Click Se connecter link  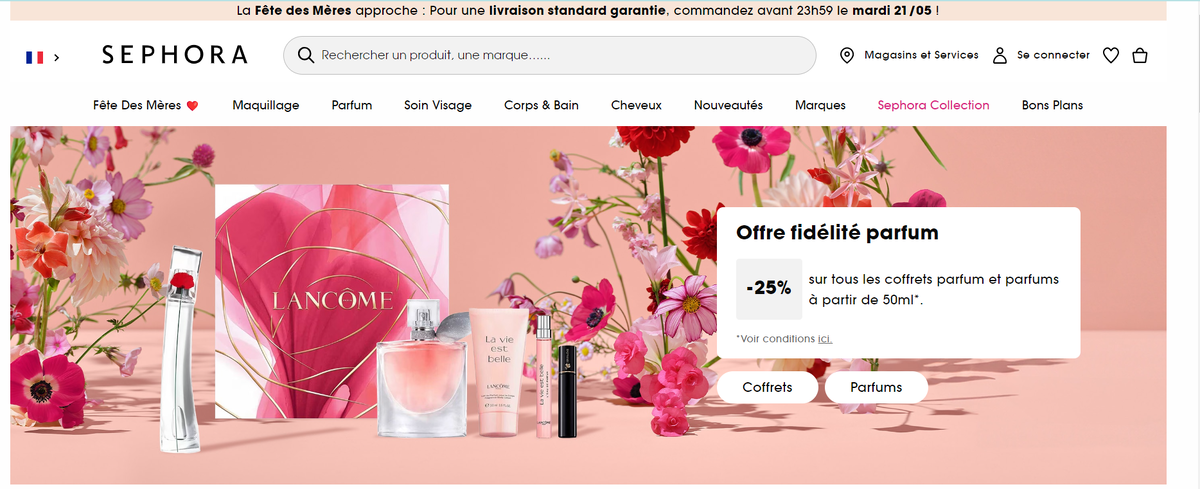(x=1053, y=56)
